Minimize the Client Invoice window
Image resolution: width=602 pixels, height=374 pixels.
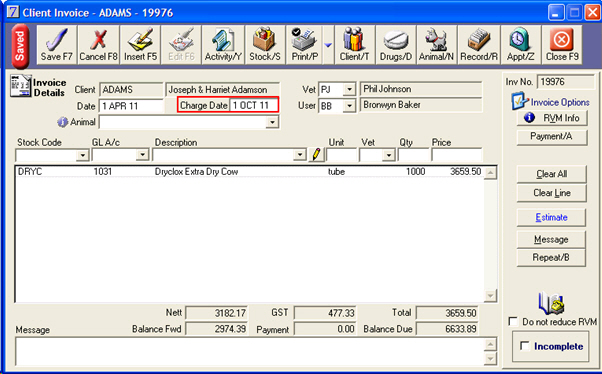(556, 13)
